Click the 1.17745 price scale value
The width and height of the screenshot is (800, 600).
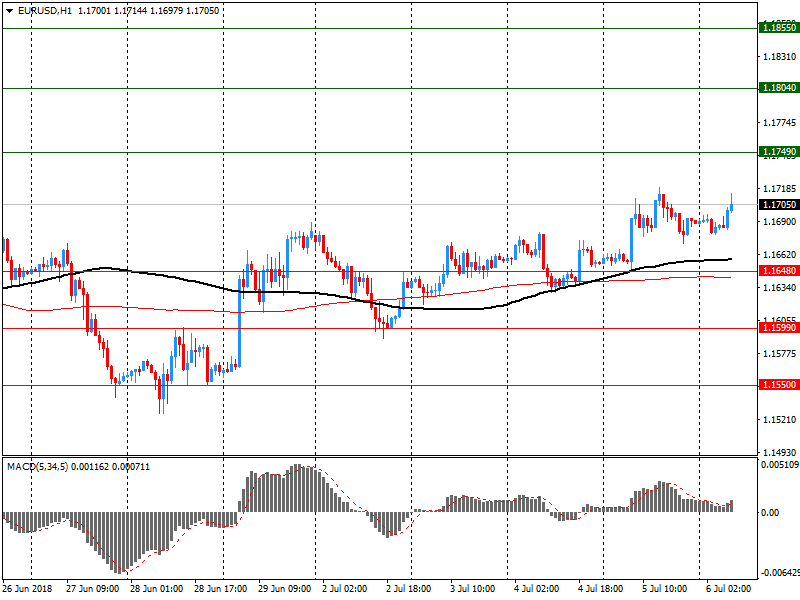(x=778, y=123)
